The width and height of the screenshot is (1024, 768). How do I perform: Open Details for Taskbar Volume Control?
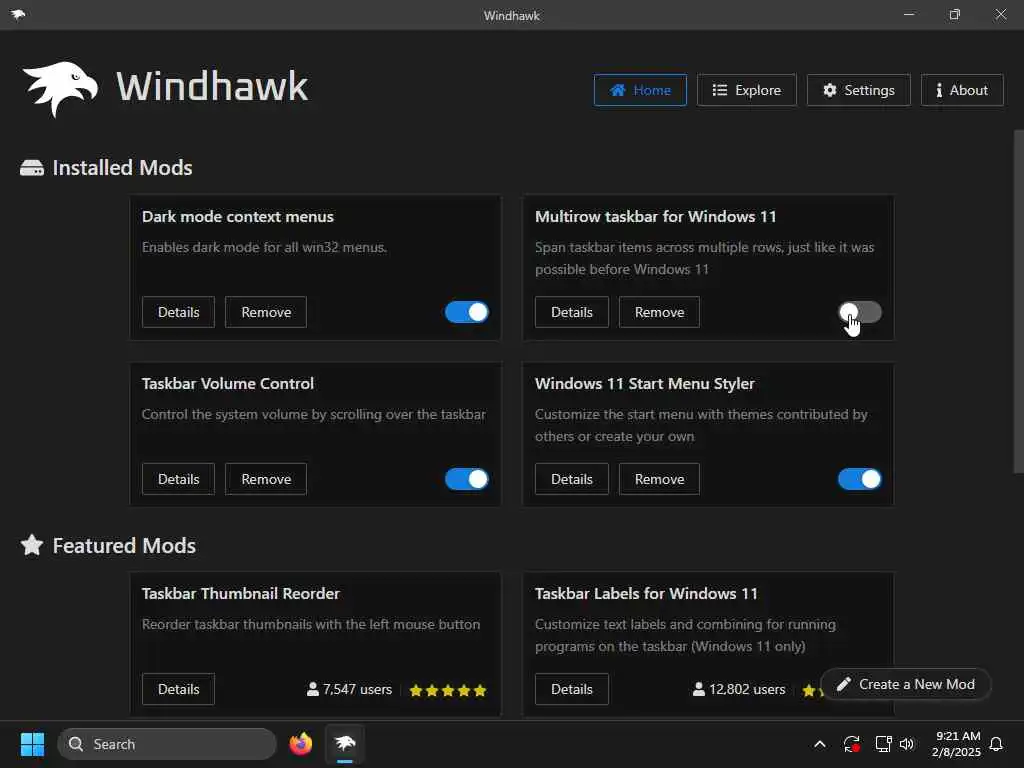(x=178, y=479)
